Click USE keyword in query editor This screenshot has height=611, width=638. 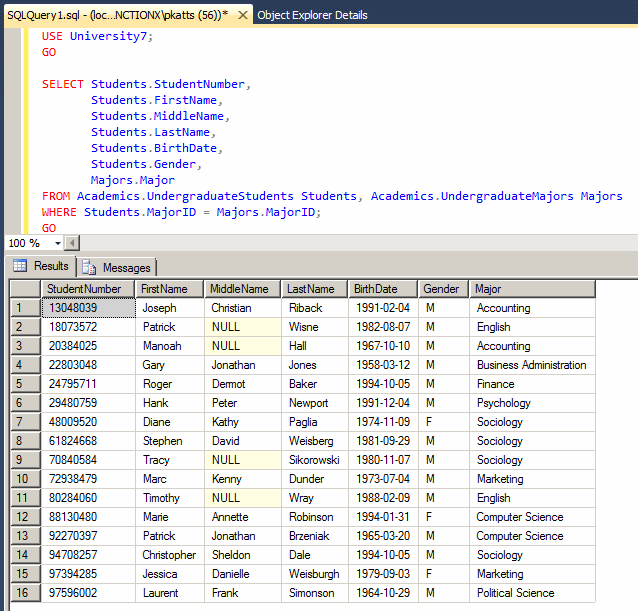(52, 36)
